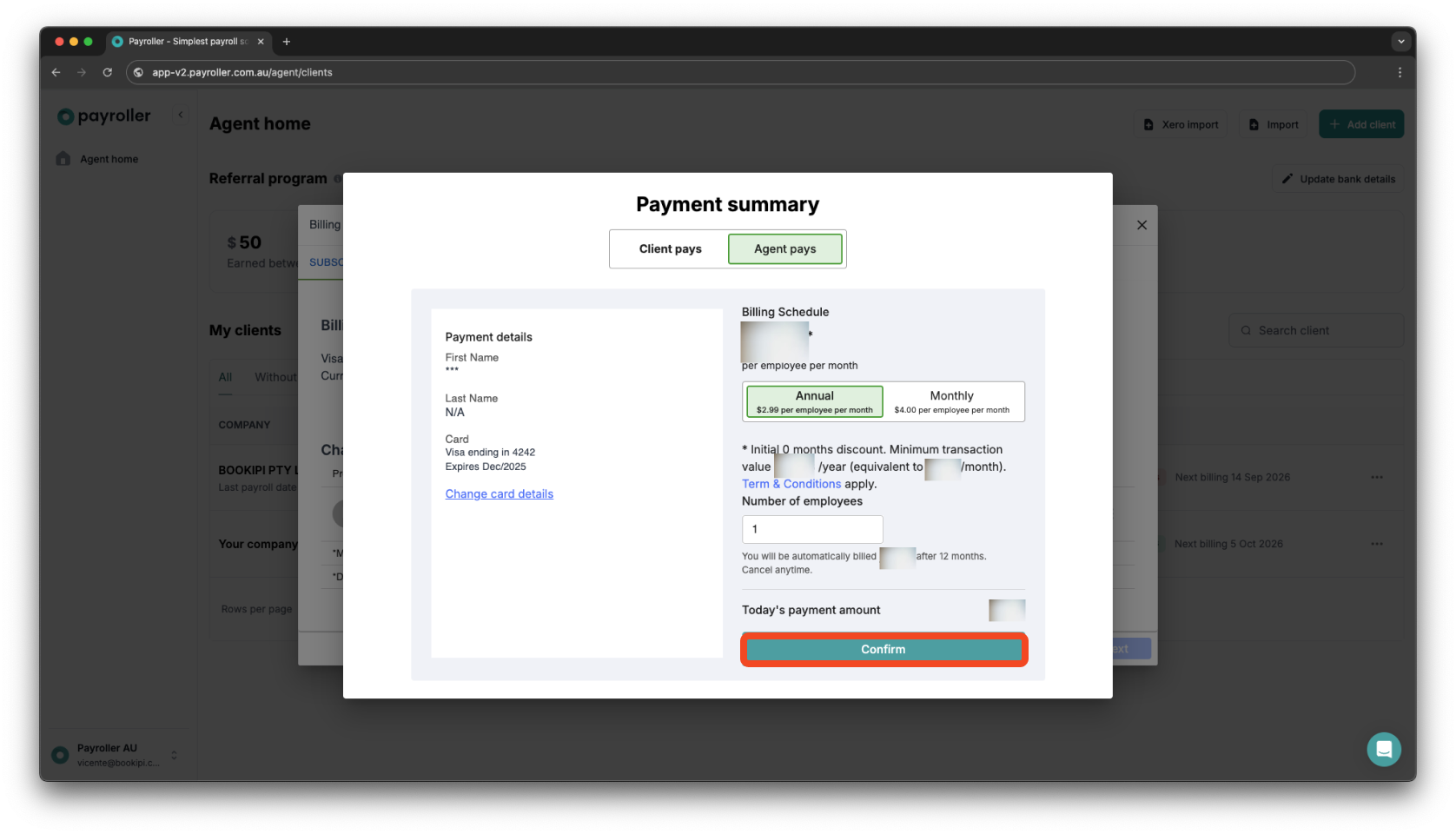1456x834 pixels.
Task: Click the Add client button
Action: click(x=1360, y=123)
